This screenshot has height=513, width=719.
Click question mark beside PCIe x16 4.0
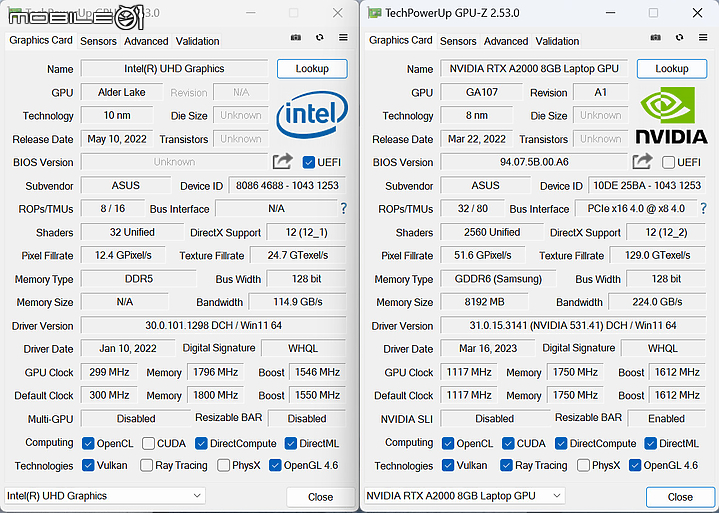[703, 209]
